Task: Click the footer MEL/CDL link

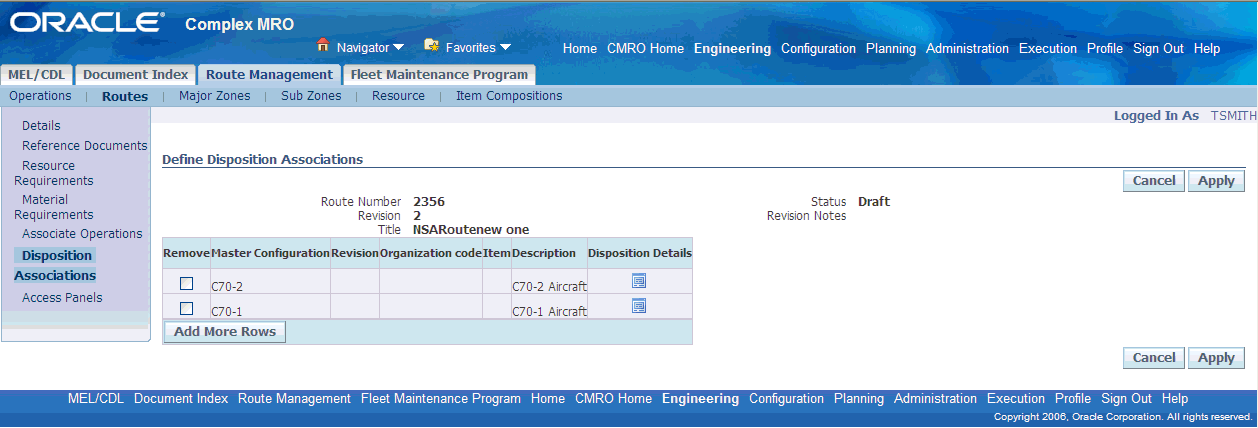Action: (x=96, y=398)
